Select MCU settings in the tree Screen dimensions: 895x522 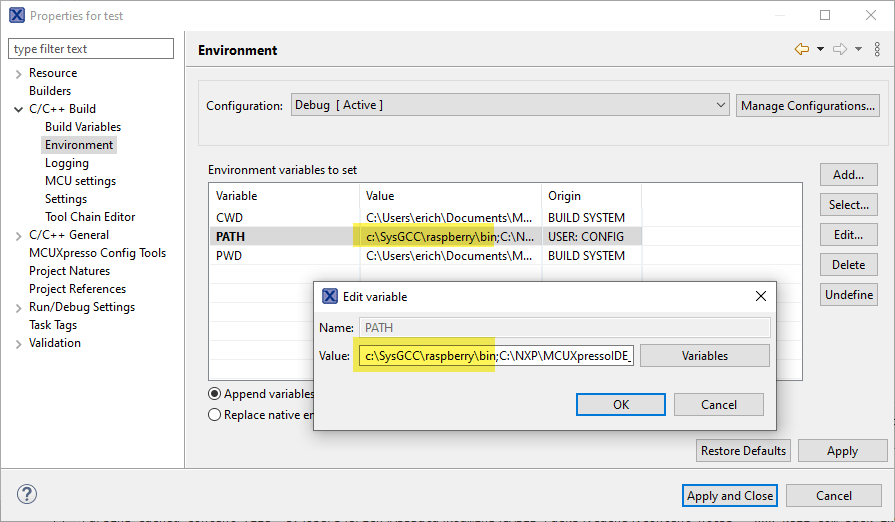(80, 181)
